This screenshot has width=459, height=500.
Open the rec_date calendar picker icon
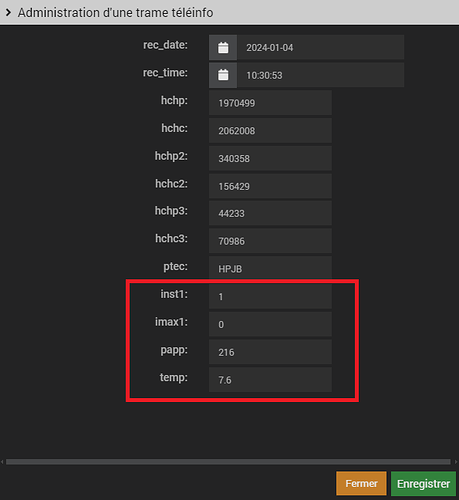pyautogui.click(x=223, y=48)
